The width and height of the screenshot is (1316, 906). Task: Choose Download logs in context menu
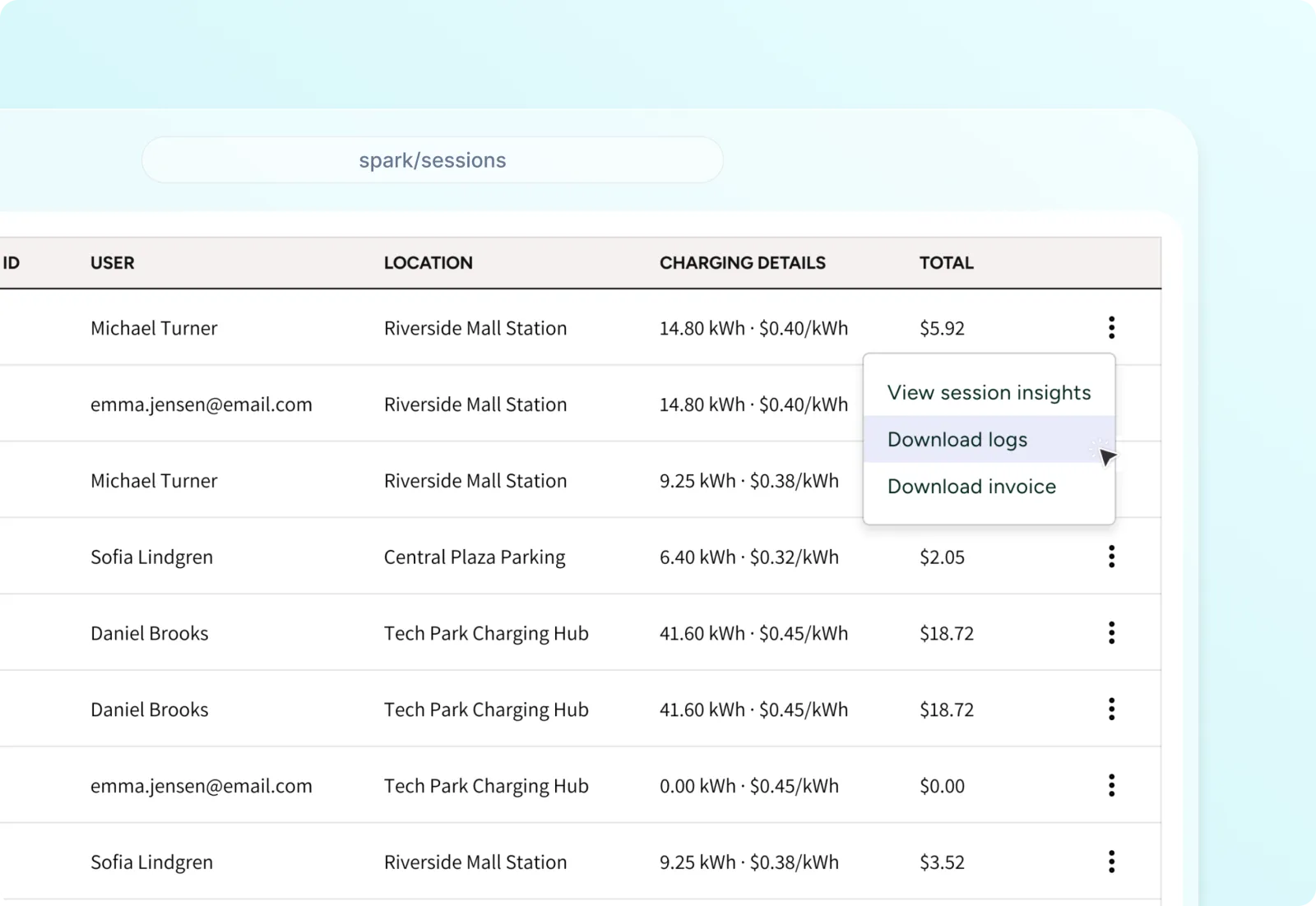click(957, 440)
